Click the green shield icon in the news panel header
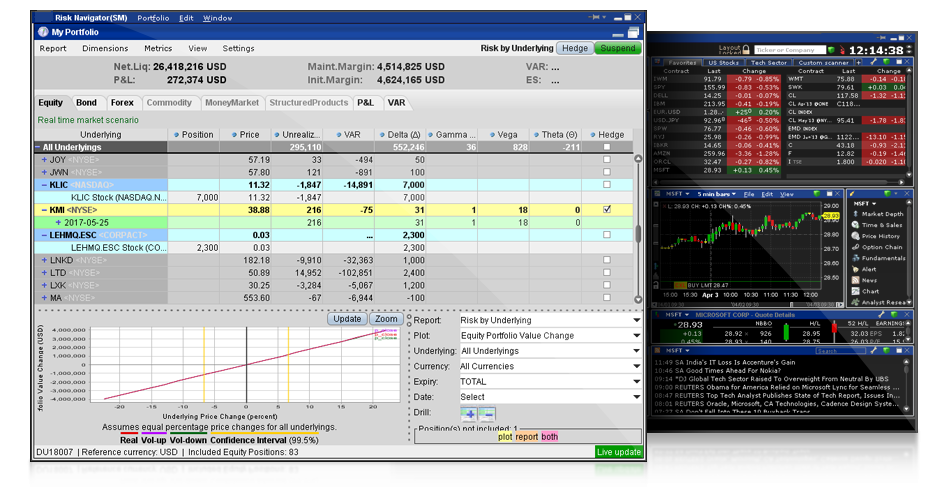The width and height of the screenshot is (948, 500). pyautogui.click(x=885, y=350)
